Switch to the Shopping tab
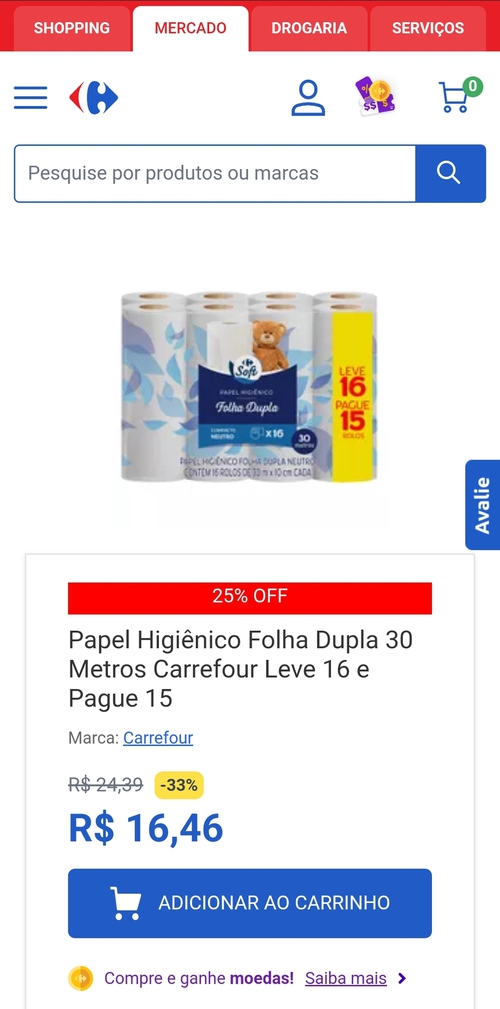 (x=72, y=28)
